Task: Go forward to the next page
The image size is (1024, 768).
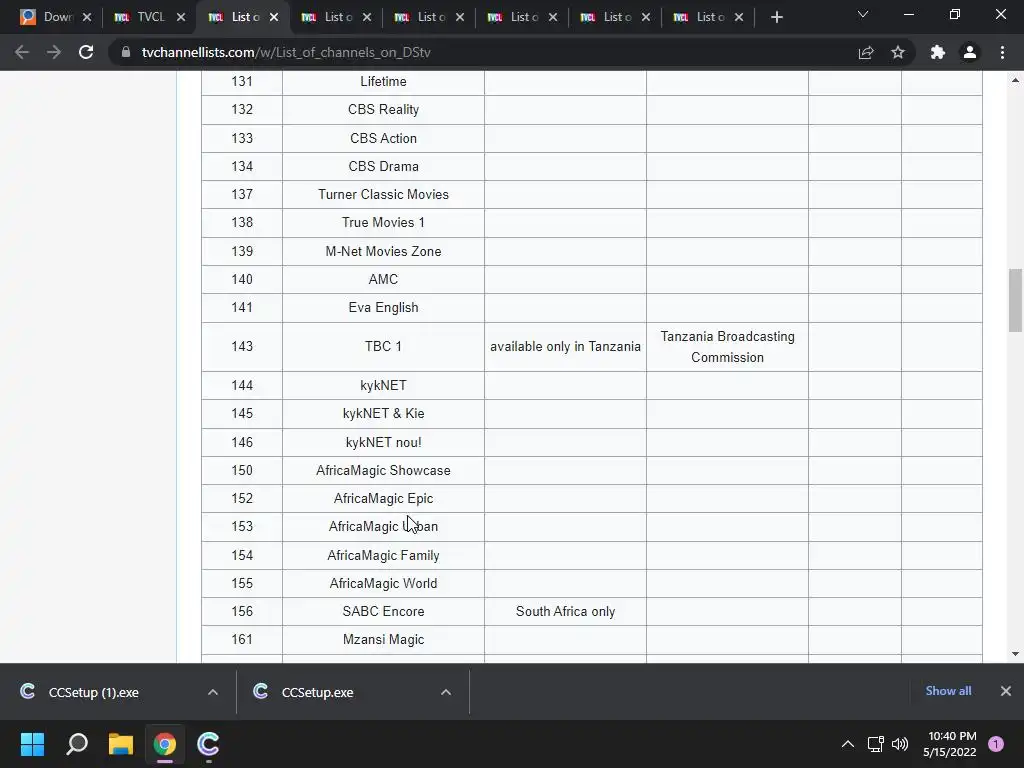Action: pyautogui.click(x=54, y=52)
